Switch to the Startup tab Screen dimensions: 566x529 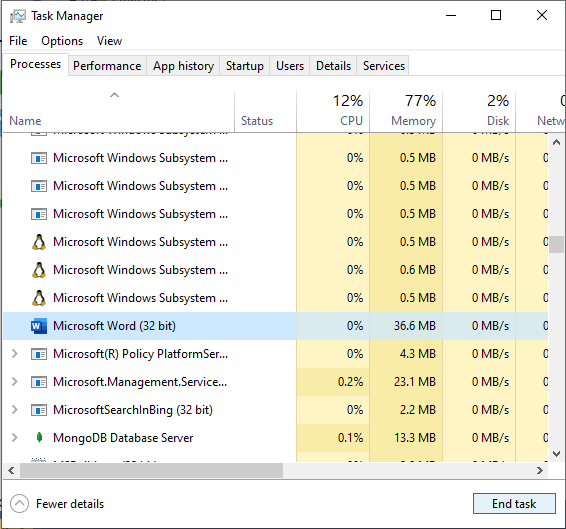(x=245, y=66)
